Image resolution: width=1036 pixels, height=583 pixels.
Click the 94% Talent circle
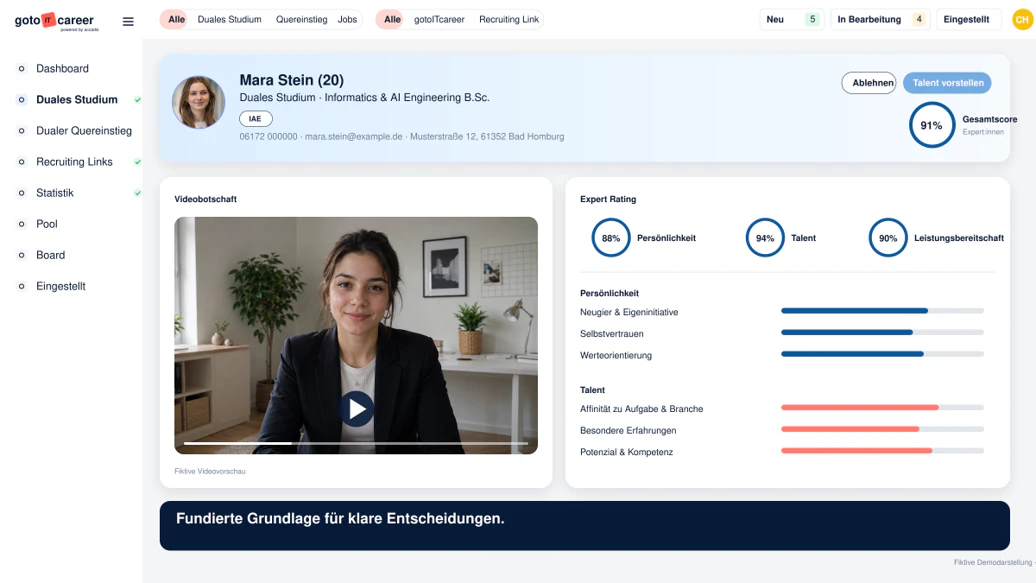coord(764,238)
